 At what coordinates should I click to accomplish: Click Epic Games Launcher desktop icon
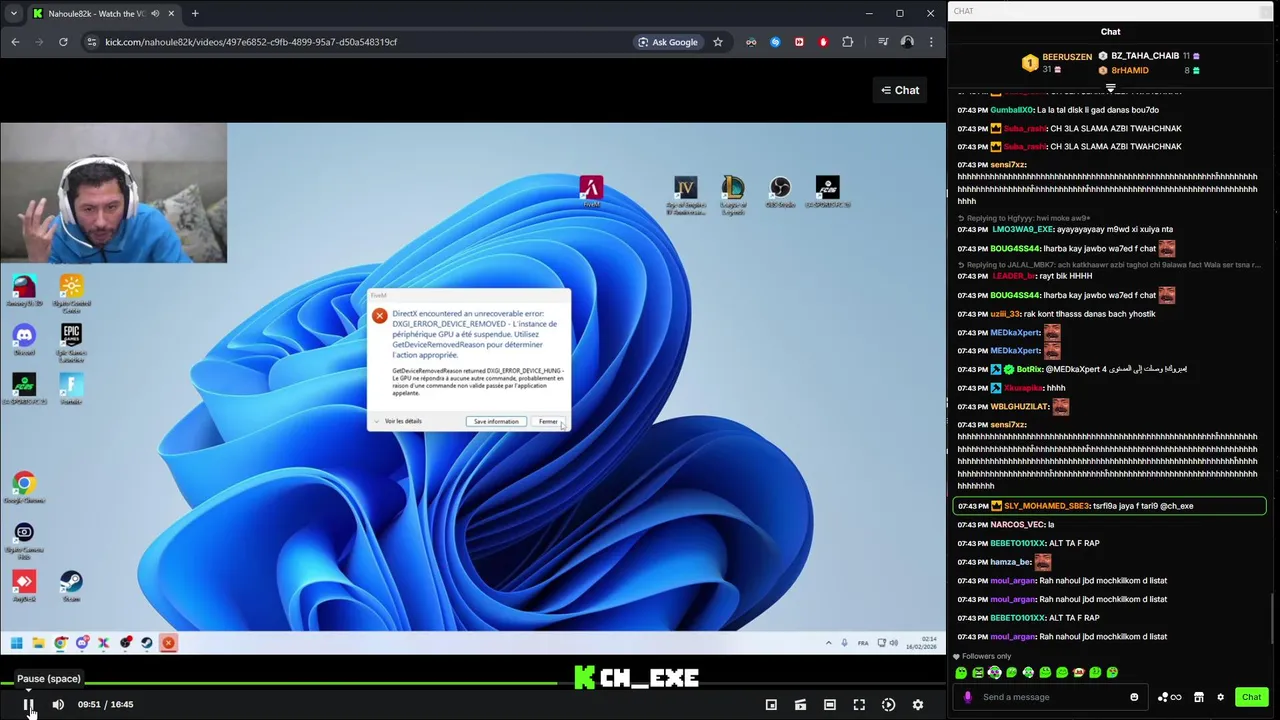[x=71, y=340]
